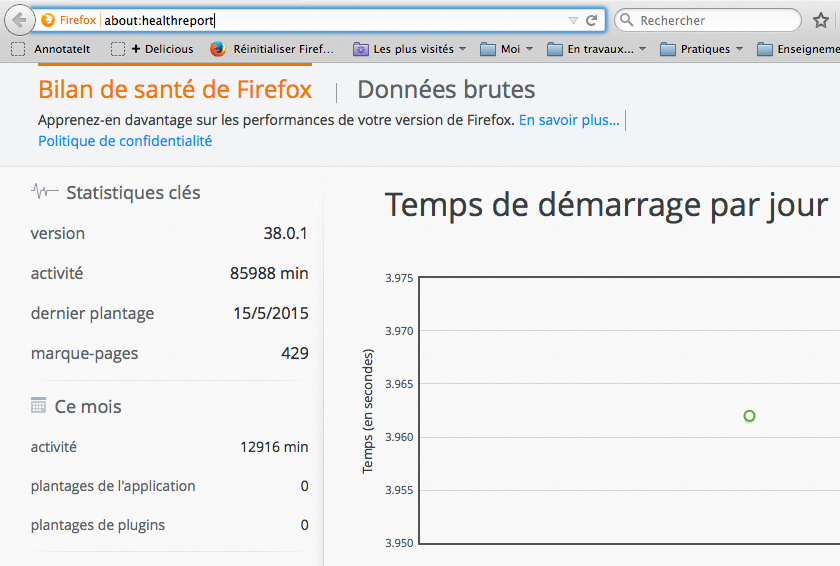Open the Politique de confidentialité link
The width and height of the screenshot is (840, 566).
click(125, 141)
